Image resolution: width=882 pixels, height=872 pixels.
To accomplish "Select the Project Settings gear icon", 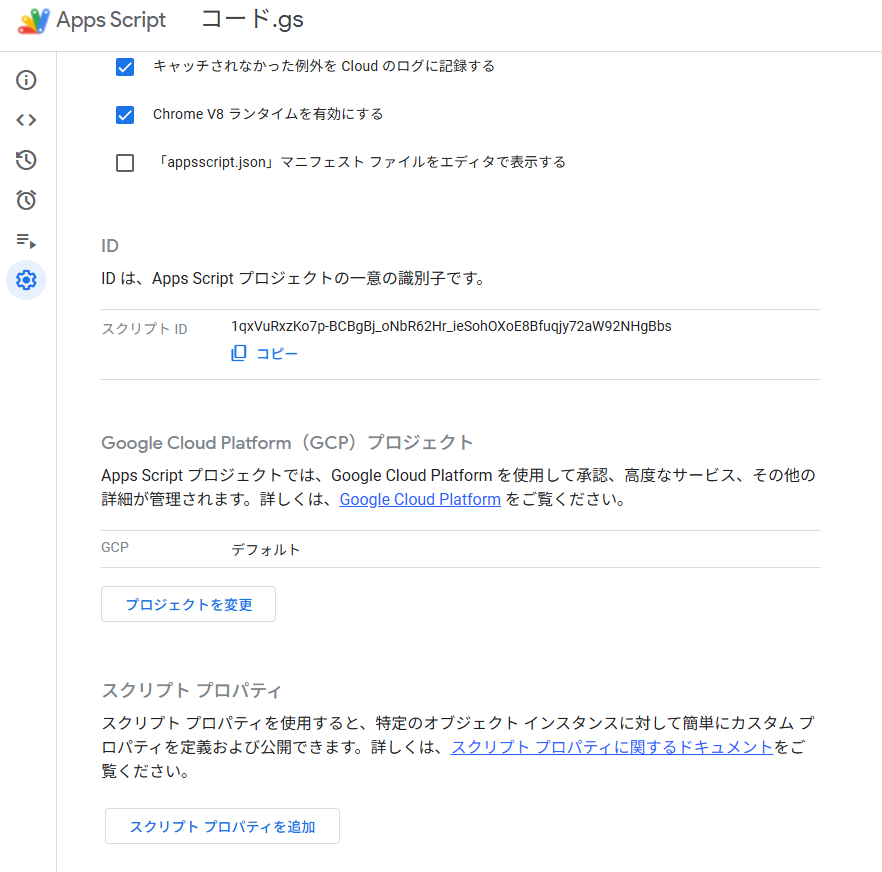I will (x=26, y=280).
